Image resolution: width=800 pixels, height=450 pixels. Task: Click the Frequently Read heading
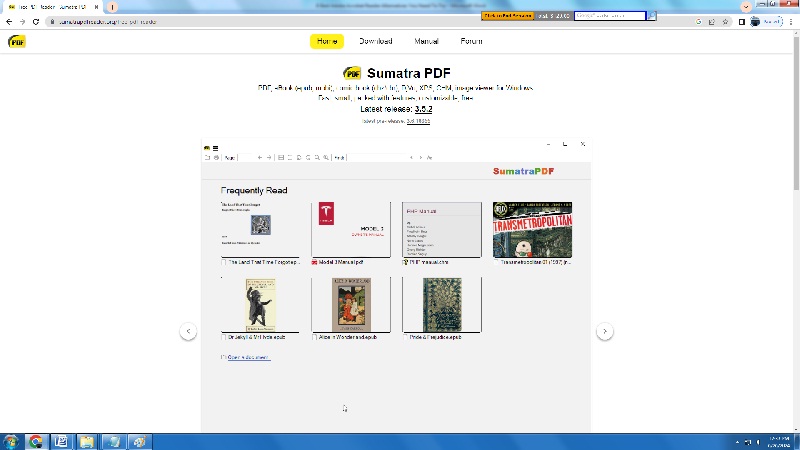254,190
